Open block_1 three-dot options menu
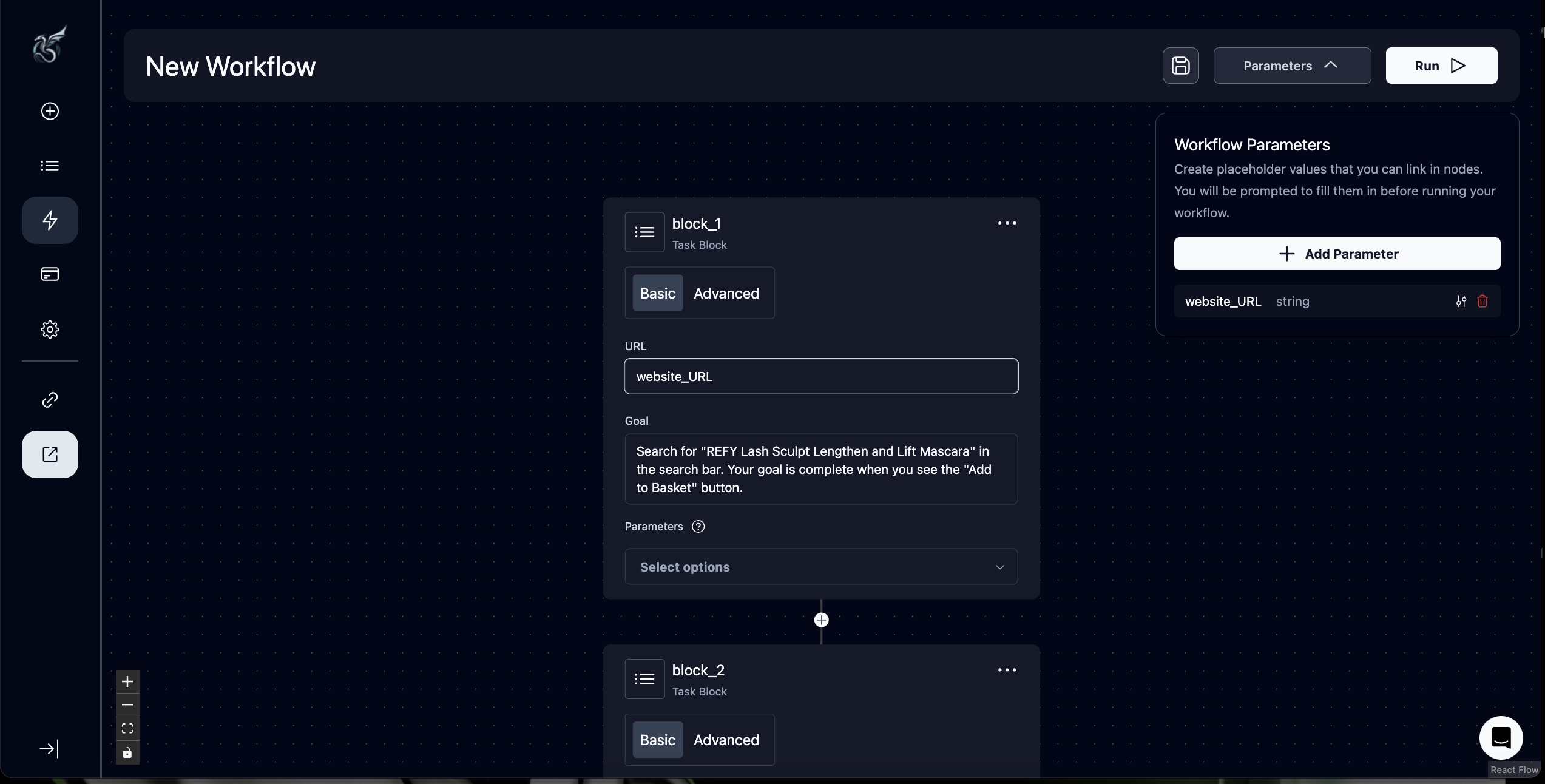The height and width of the screenshot is (784, 1545). click(1007, 223)
